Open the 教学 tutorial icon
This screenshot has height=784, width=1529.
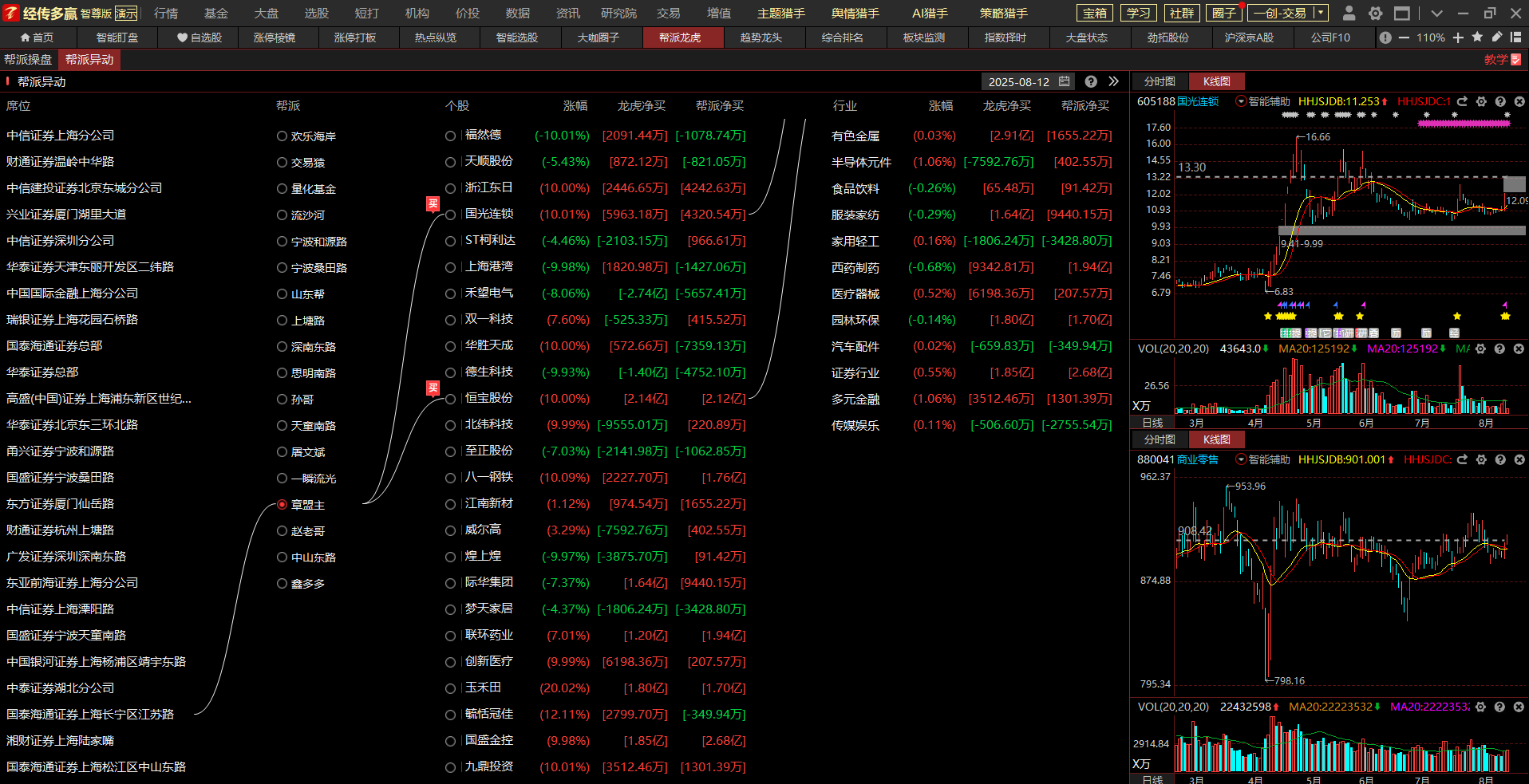1516,60
